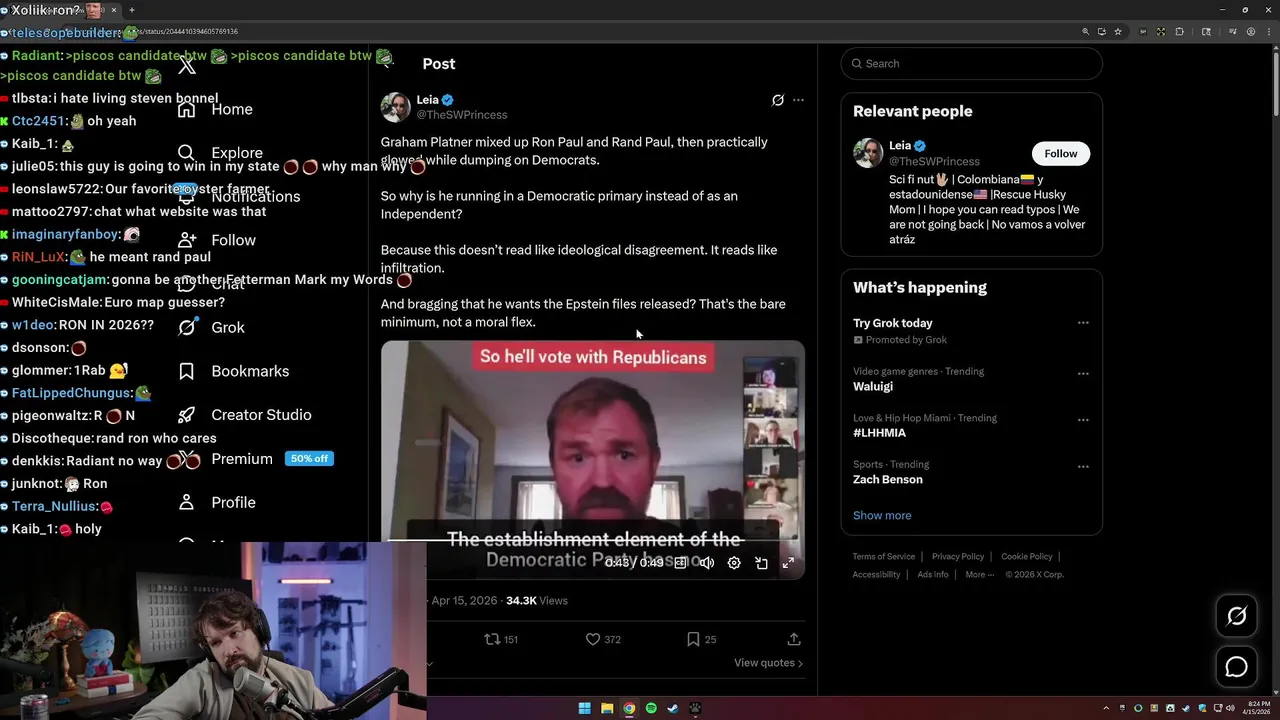The image size is (1280, 720).
Task: Open options for the Waluigi trend
Action: click(x=1082, y=373)
